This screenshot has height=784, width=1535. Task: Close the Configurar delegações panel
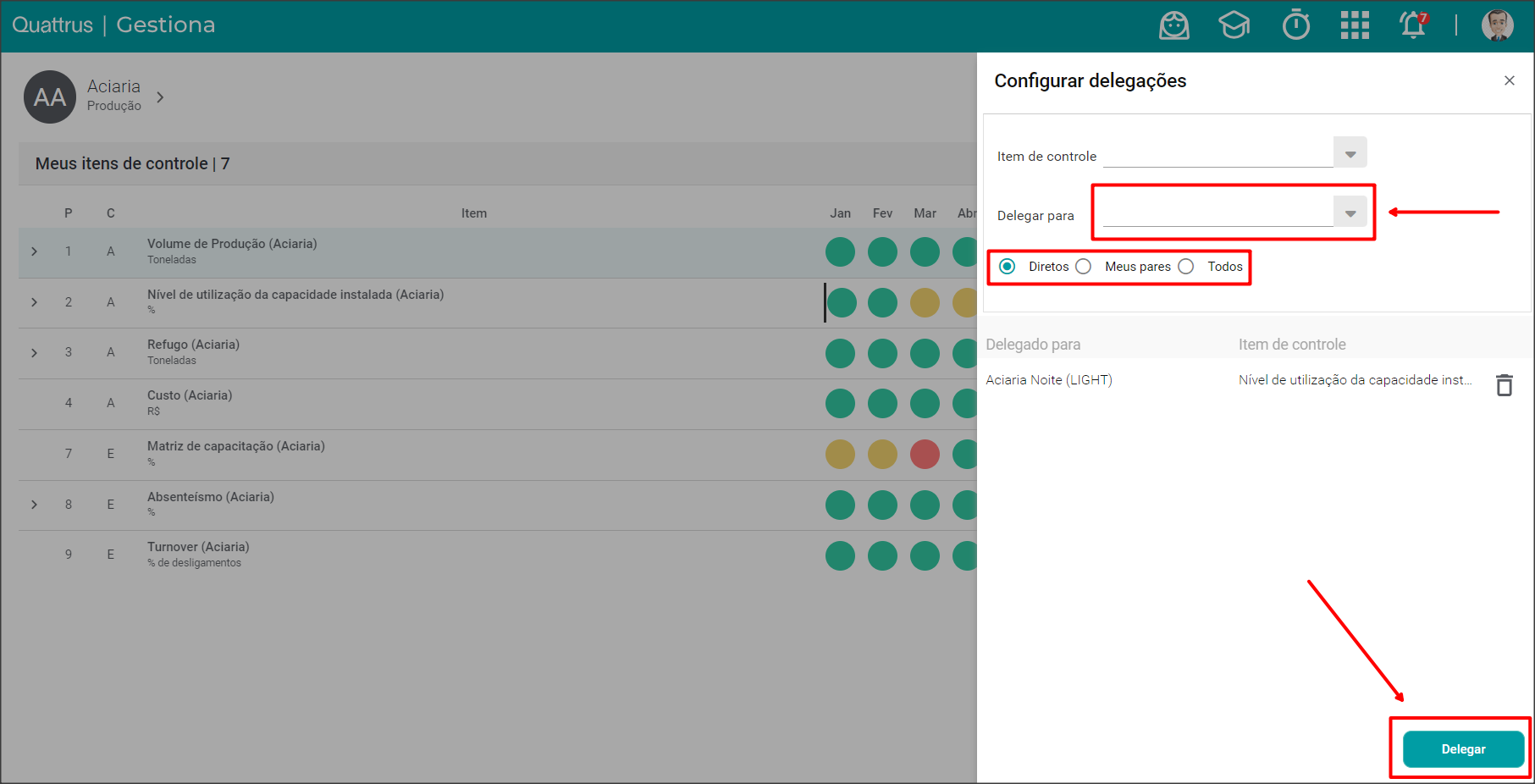click(x=1509, y=80)
